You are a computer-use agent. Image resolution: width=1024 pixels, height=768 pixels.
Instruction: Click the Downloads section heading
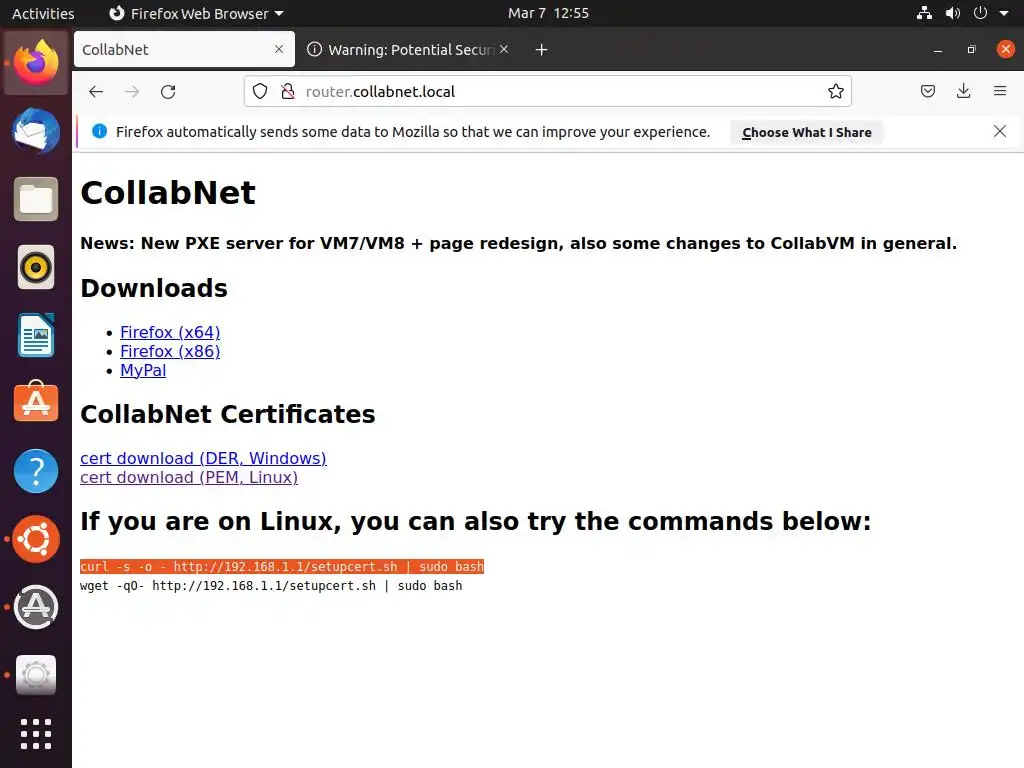click(x=153, y=288)
